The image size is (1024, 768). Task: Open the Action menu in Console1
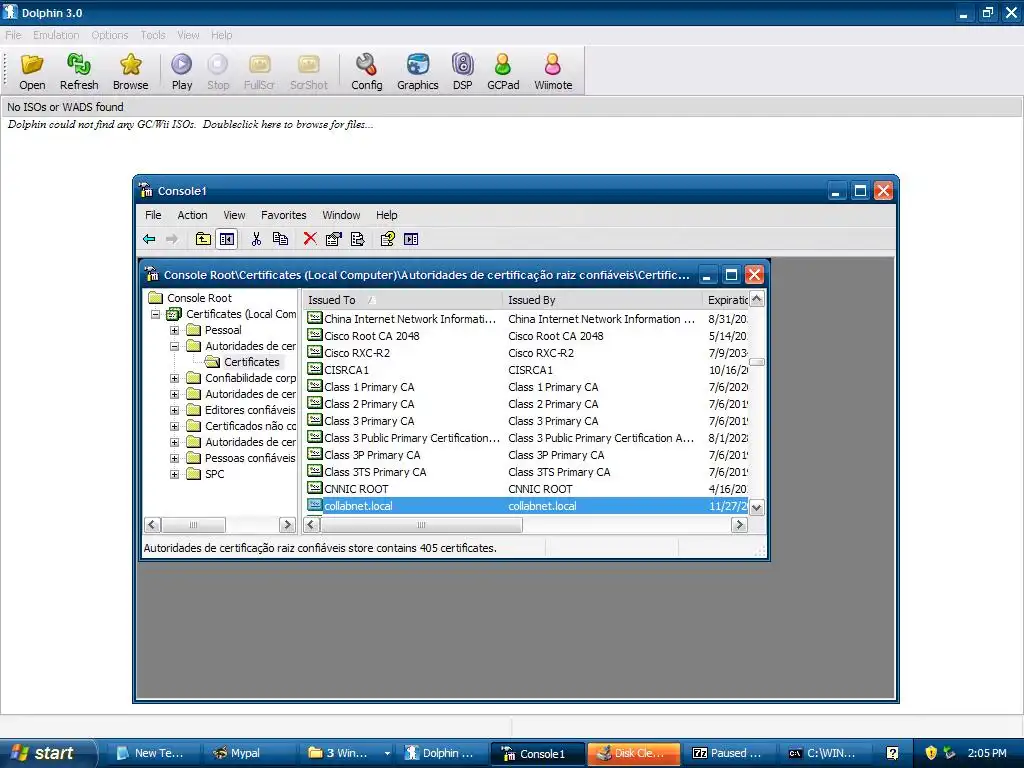click(x=192, y=215)
